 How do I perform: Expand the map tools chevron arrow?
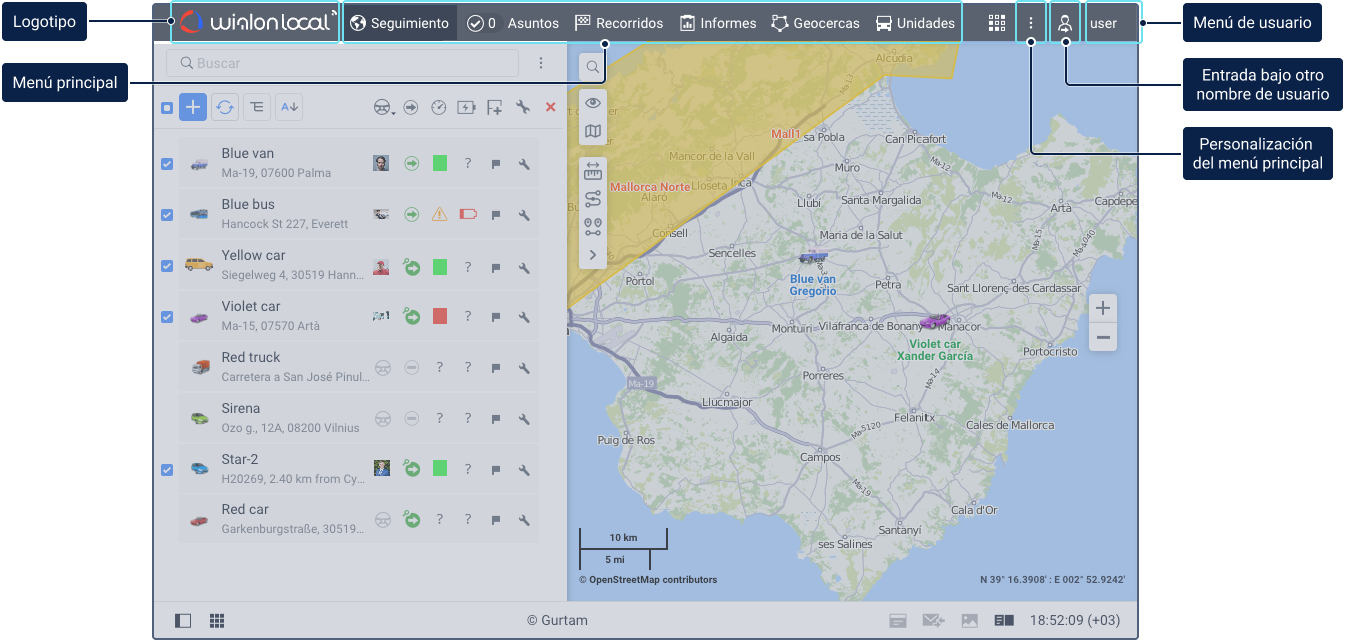point(593,254)
